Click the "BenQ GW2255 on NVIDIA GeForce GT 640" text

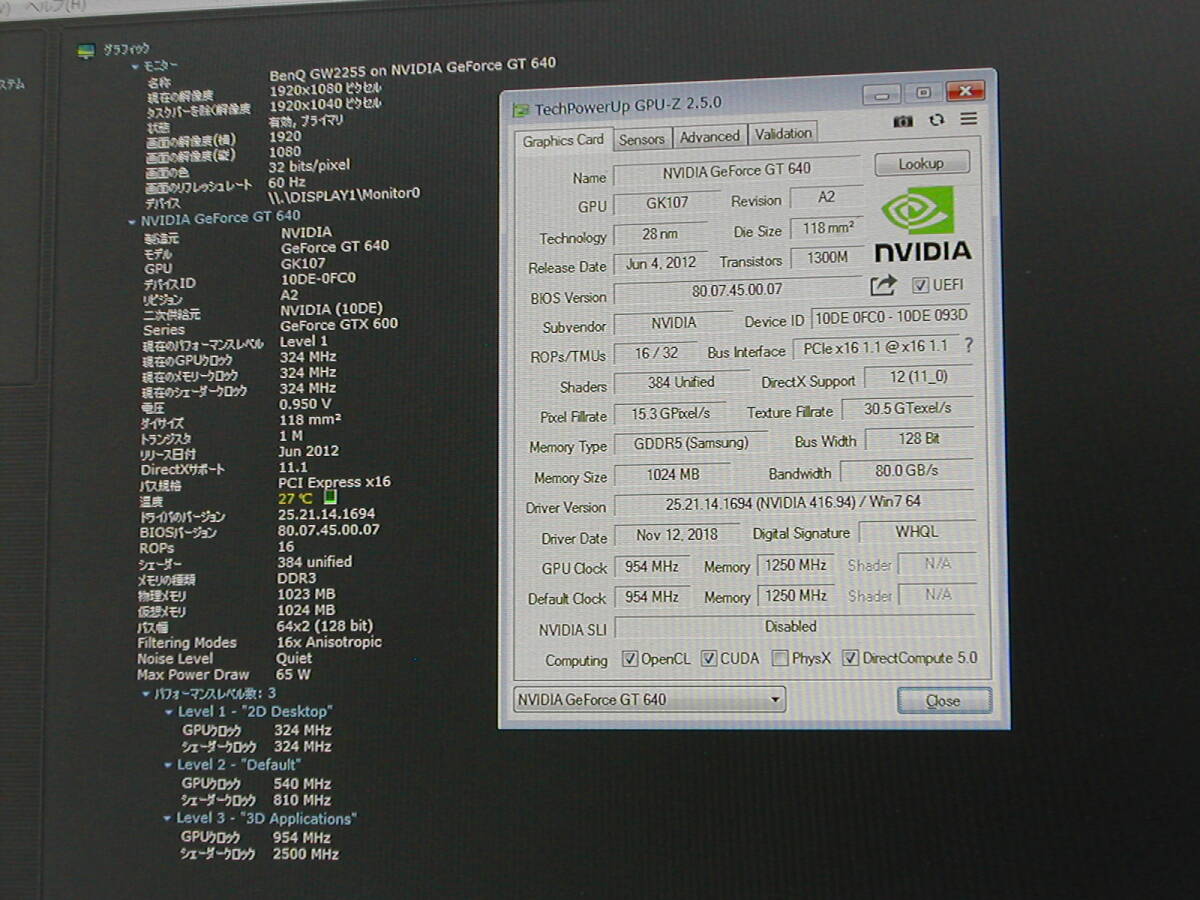pyautogui.click(x=413, y=69)
